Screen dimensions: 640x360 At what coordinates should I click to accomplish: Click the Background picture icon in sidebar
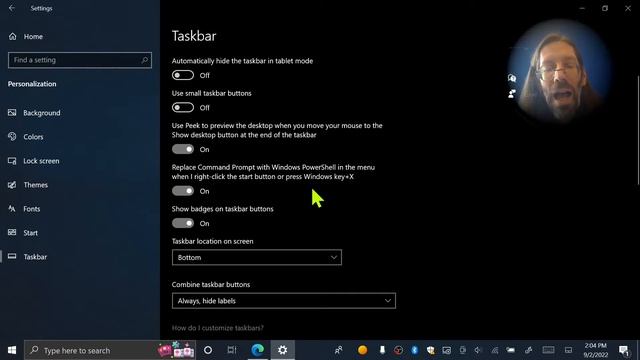[x=12, y=112]
